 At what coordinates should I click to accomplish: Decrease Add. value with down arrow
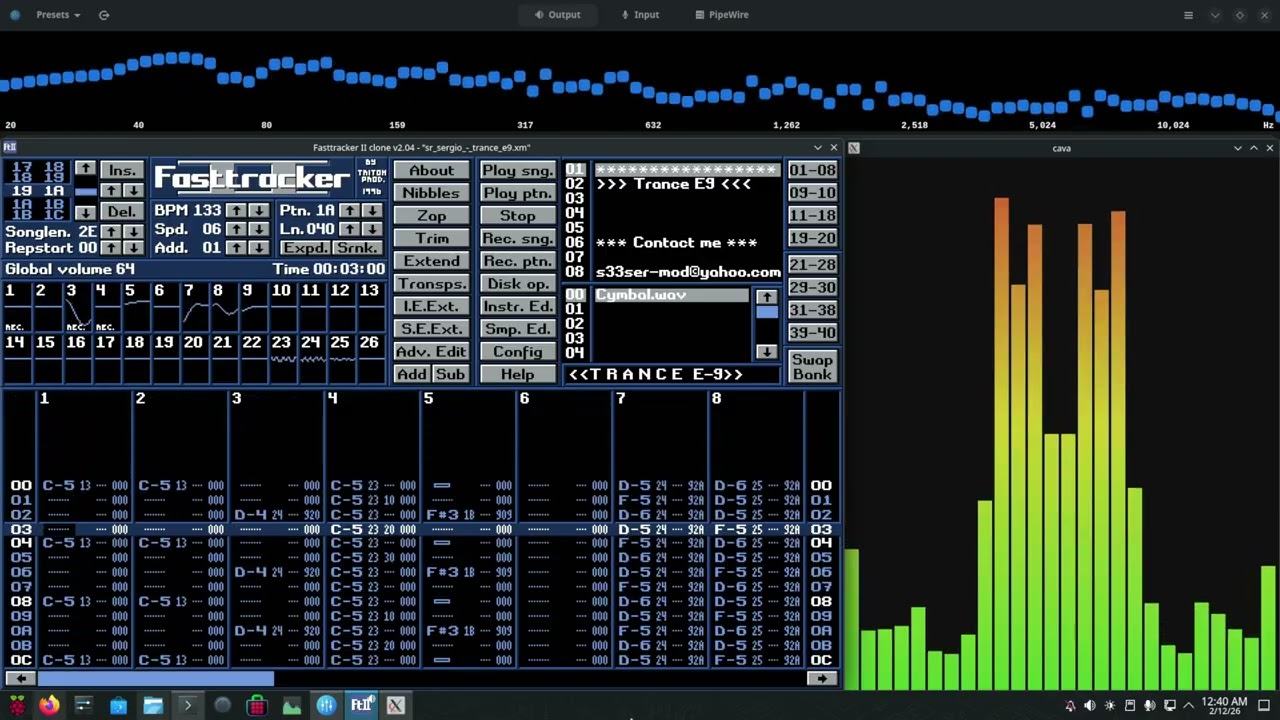point(258,248)
